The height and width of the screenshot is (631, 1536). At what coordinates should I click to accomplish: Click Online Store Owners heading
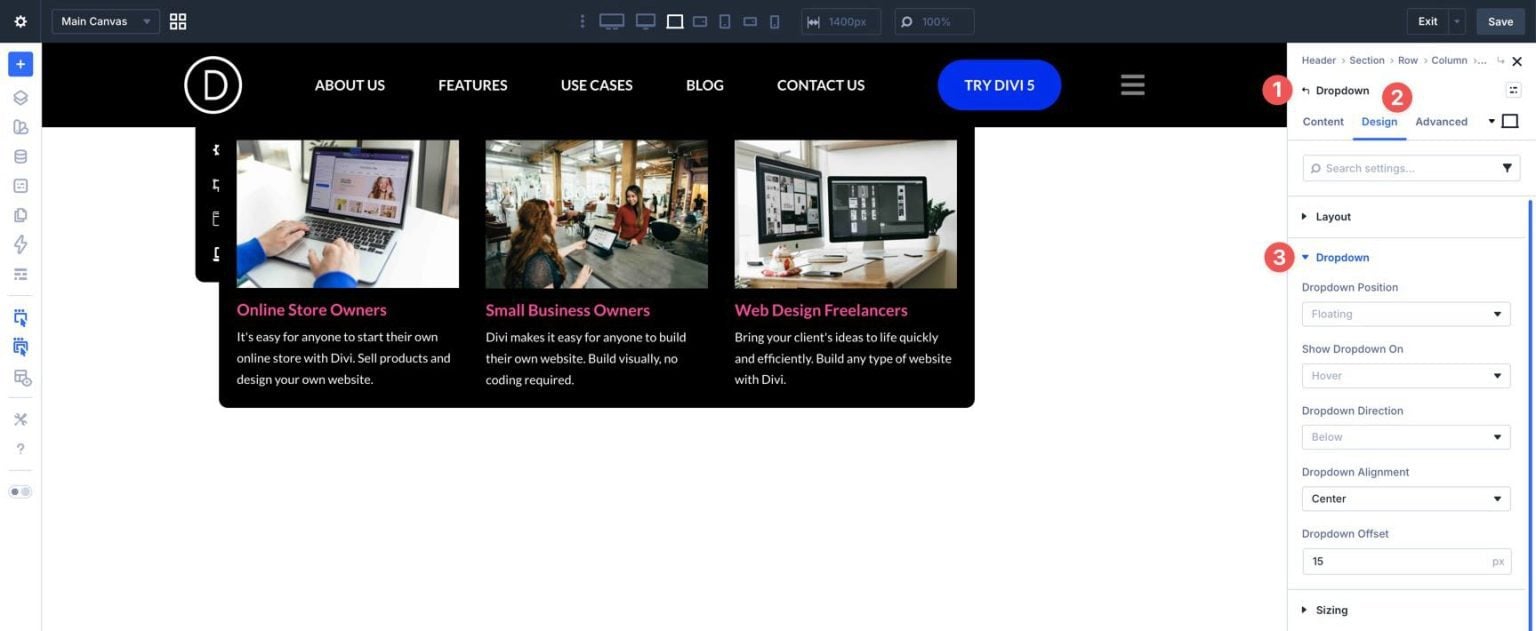312,310
